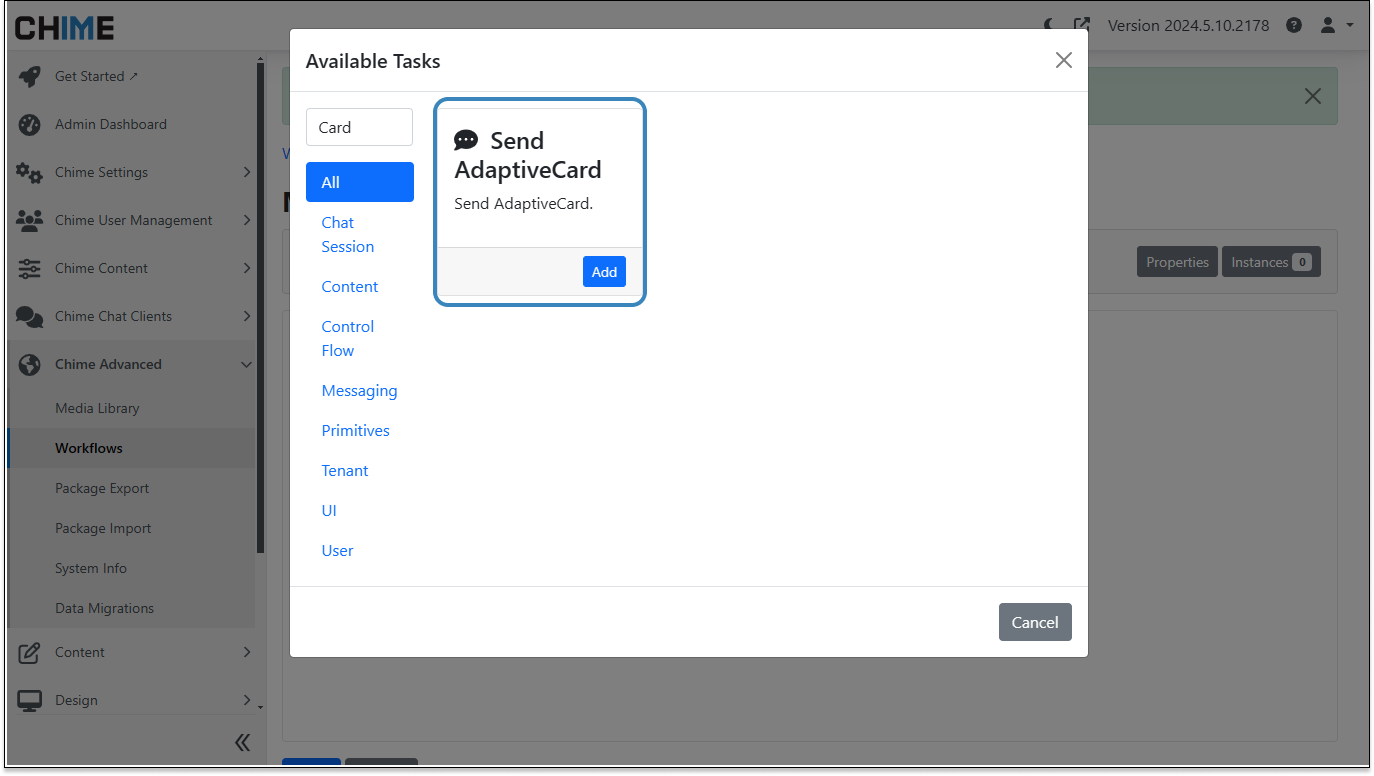Click the Chime Content sliders icon
Screen dimensions: 1374x776
pos(29,269)
